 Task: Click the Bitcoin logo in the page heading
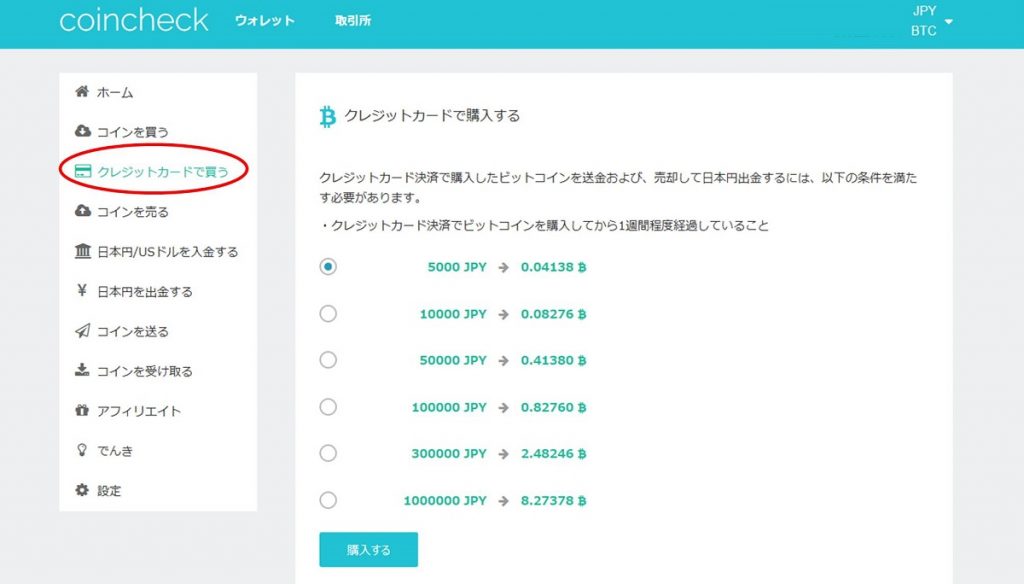tap(328, 117)
